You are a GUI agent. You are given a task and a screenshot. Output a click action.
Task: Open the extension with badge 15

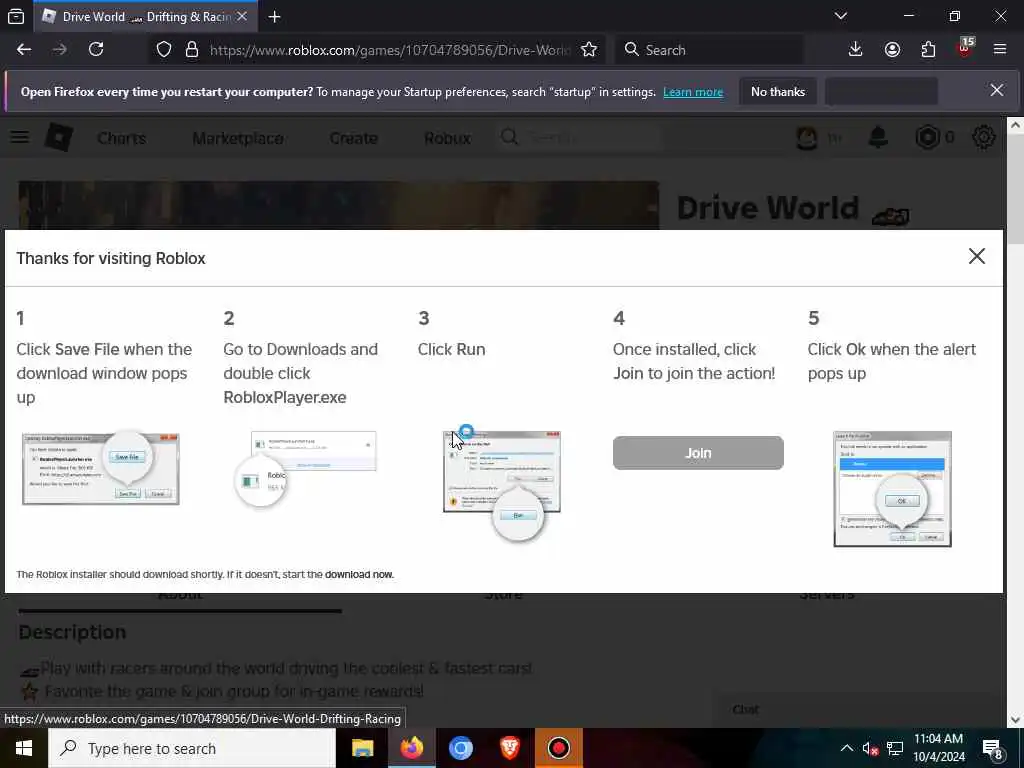pos(965,48)
